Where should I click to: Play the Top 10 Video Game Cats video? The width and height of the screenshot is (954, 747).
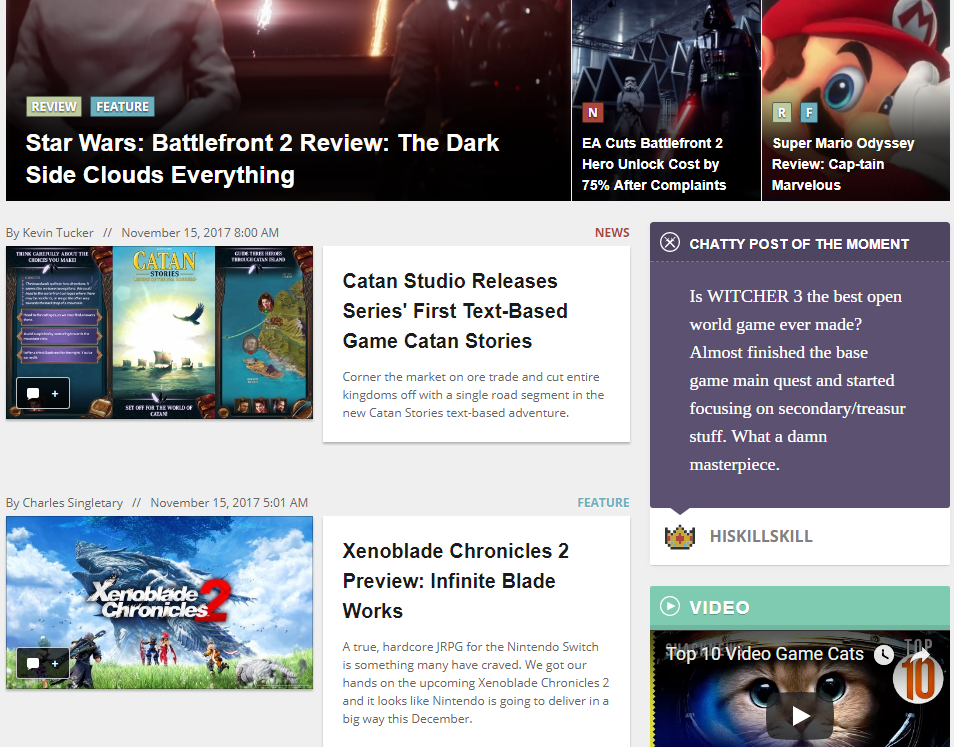(799, 716)
